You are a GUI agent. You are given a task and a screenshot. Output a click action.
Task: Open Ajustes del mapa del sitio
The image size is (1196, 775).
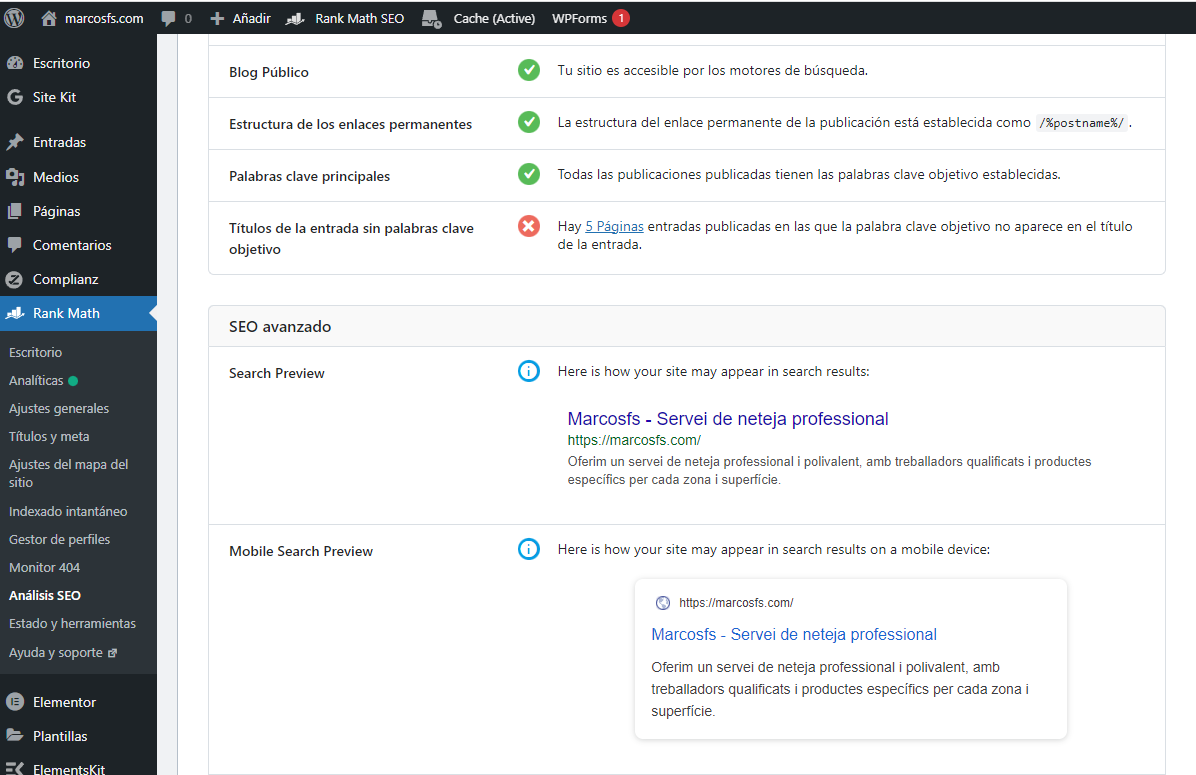(69, 473)
